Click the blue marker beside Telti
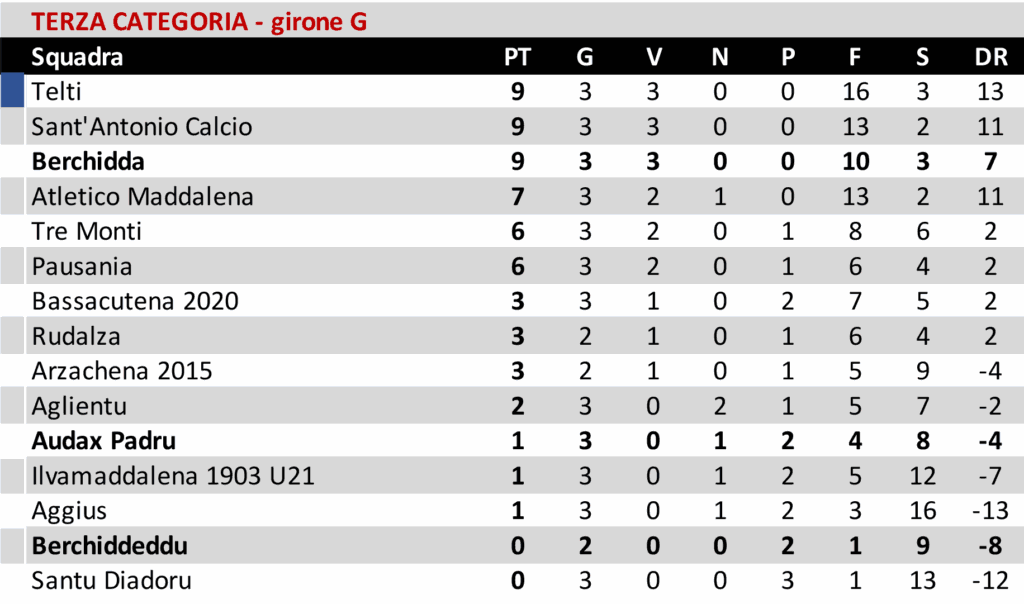This screenshot has width=1024, height=604. pos(11,91)
